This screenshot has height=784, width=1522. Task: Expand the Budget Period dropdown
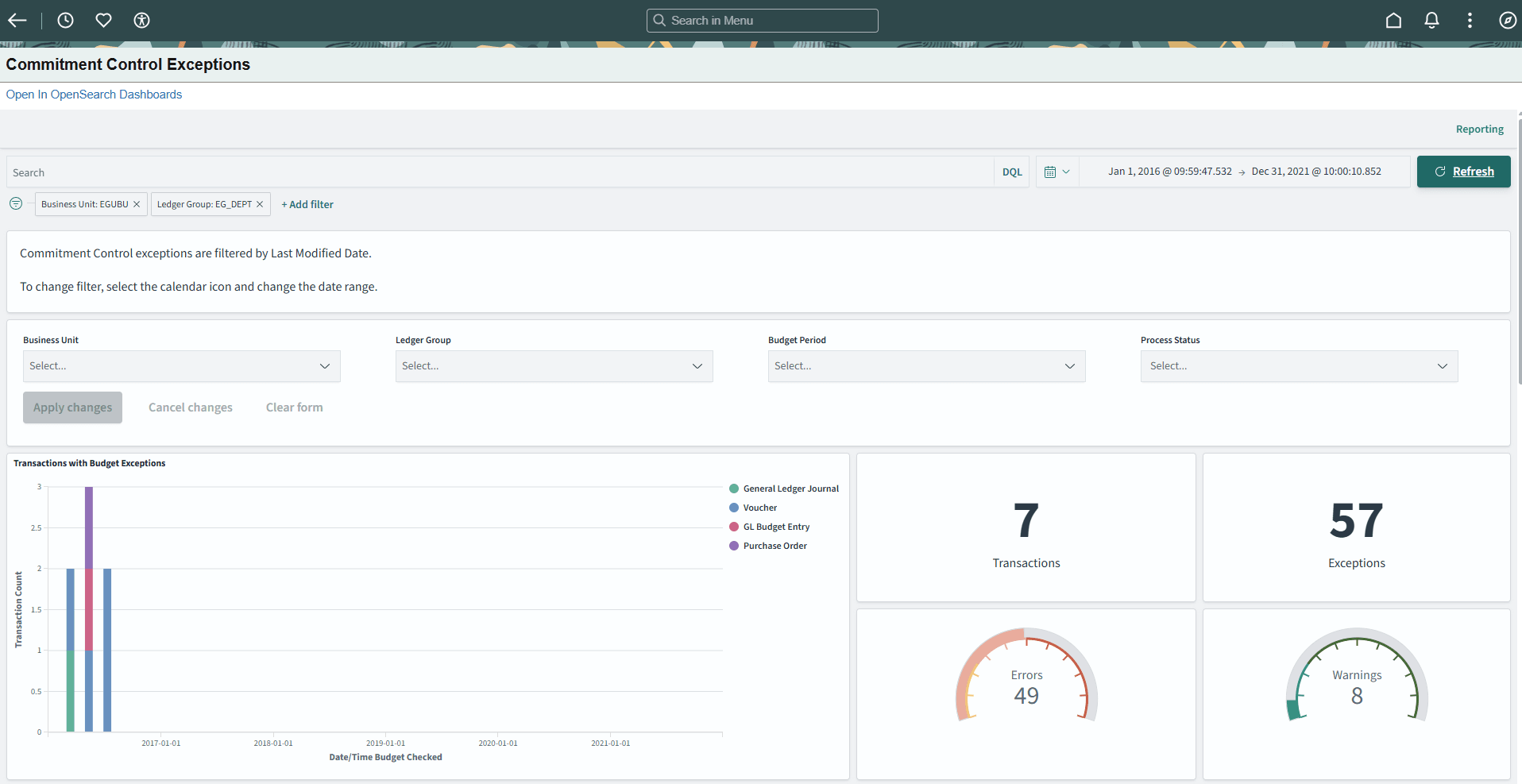(x=926, y=366)
